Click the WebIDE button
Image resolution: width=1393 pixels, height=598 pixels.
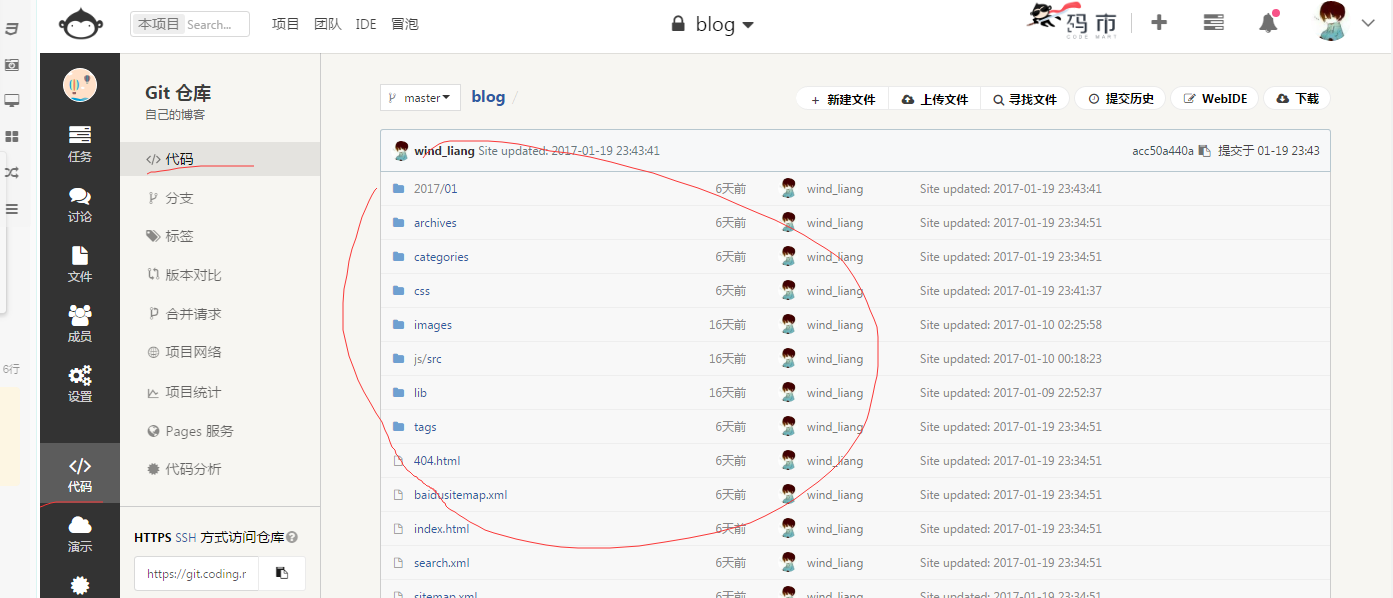coord(1215,99)
